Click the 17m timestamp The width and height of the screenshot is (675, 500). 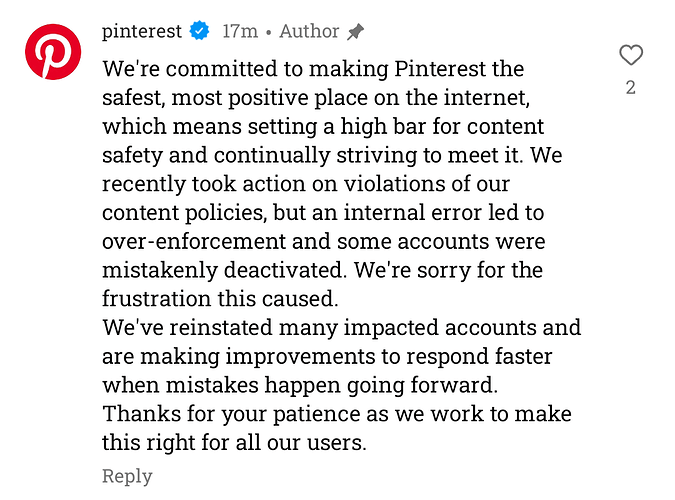pyautogui.click(x=240, y=31)
